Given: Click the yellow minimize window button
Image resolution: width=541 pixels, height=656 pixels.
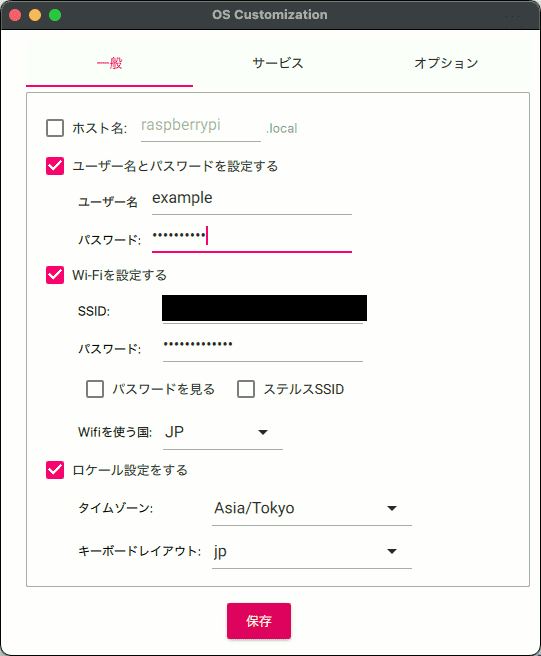Looking at the screenshot, I should 35,15.
